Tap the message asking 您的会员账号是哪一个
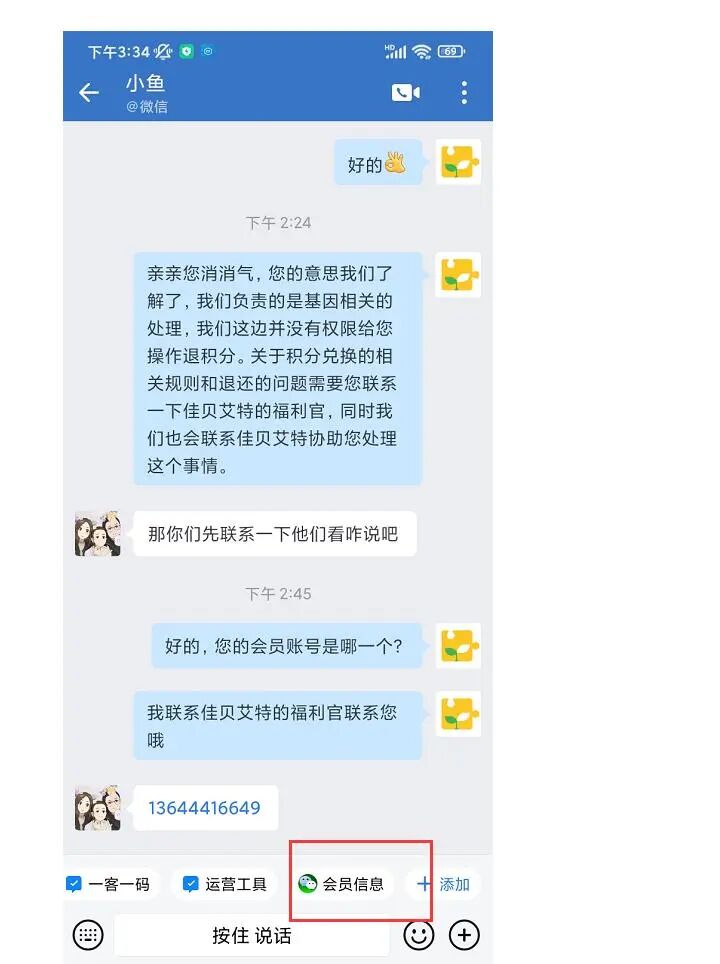Image resolution: width=720 pixels, height=964 pixels. (x=287, y=646)
